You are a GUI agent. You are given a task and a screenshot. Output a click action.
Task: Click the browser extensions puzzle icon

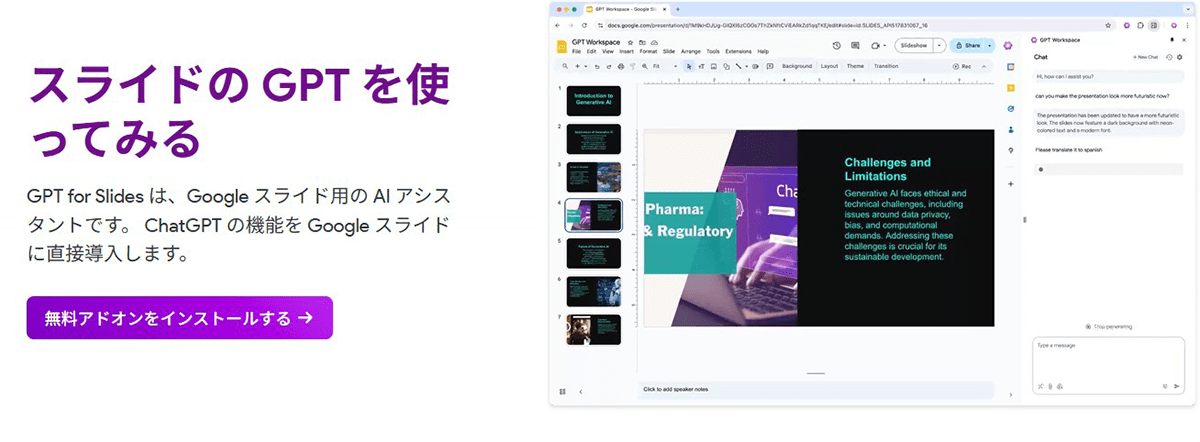tap(1140, 25)
